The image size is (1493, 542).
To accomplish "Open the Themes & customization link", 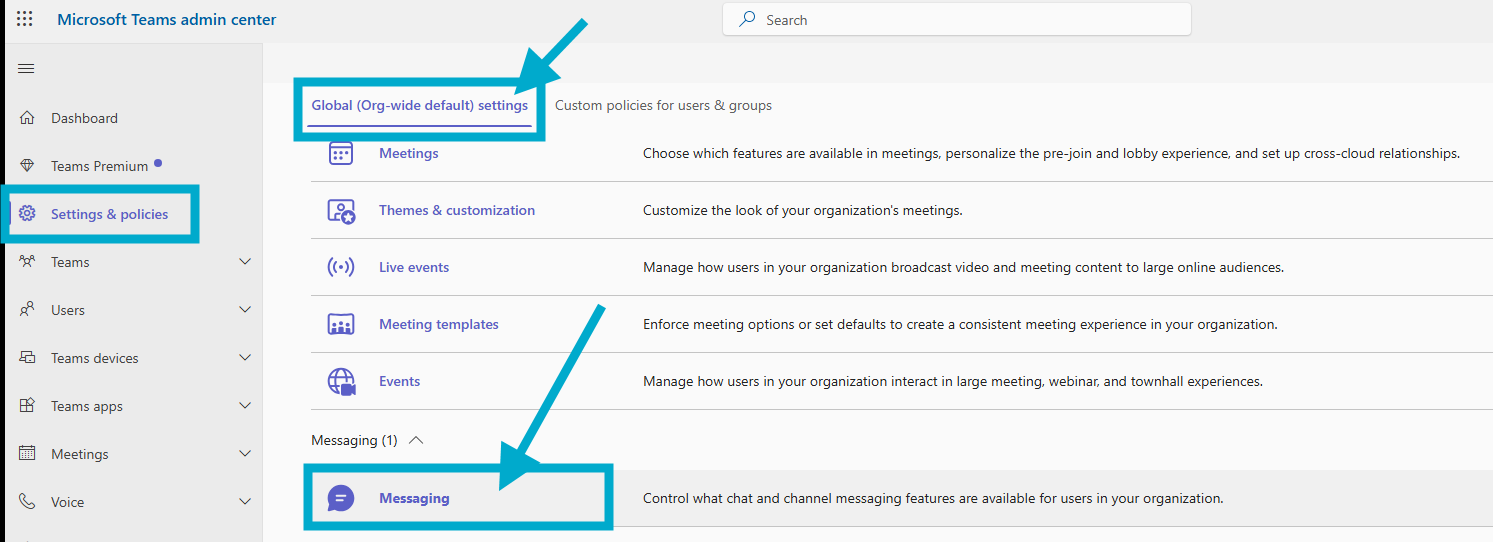I will coord(457,210).
